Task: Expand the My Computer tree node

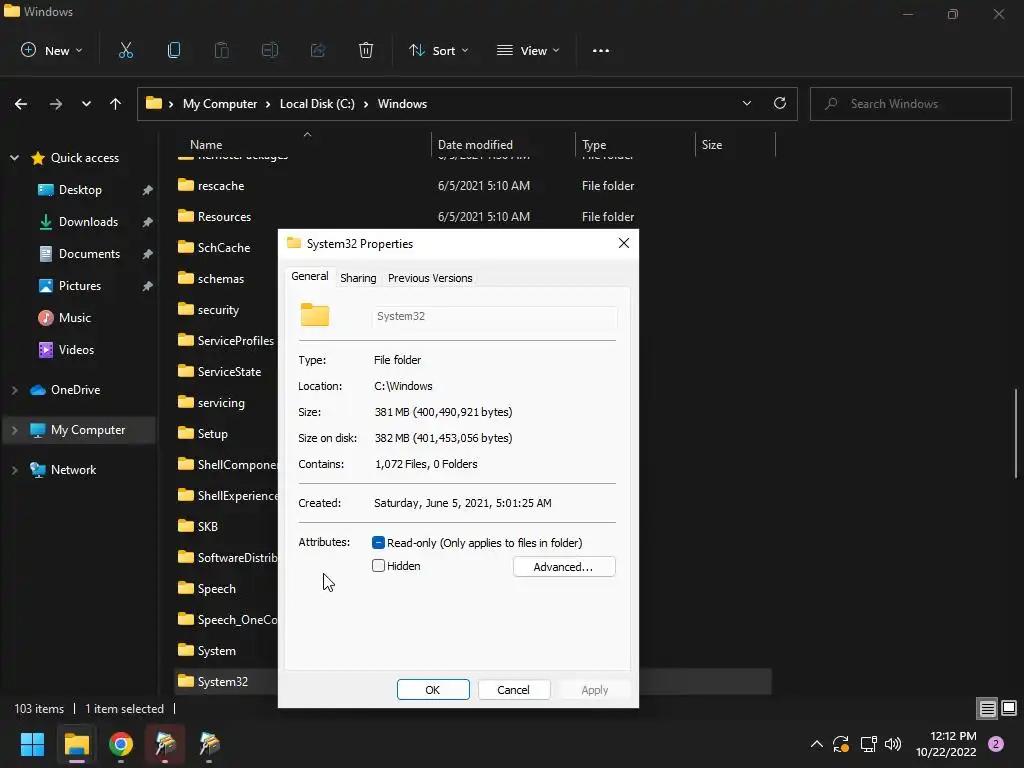Action: click(x=14, y=430)
